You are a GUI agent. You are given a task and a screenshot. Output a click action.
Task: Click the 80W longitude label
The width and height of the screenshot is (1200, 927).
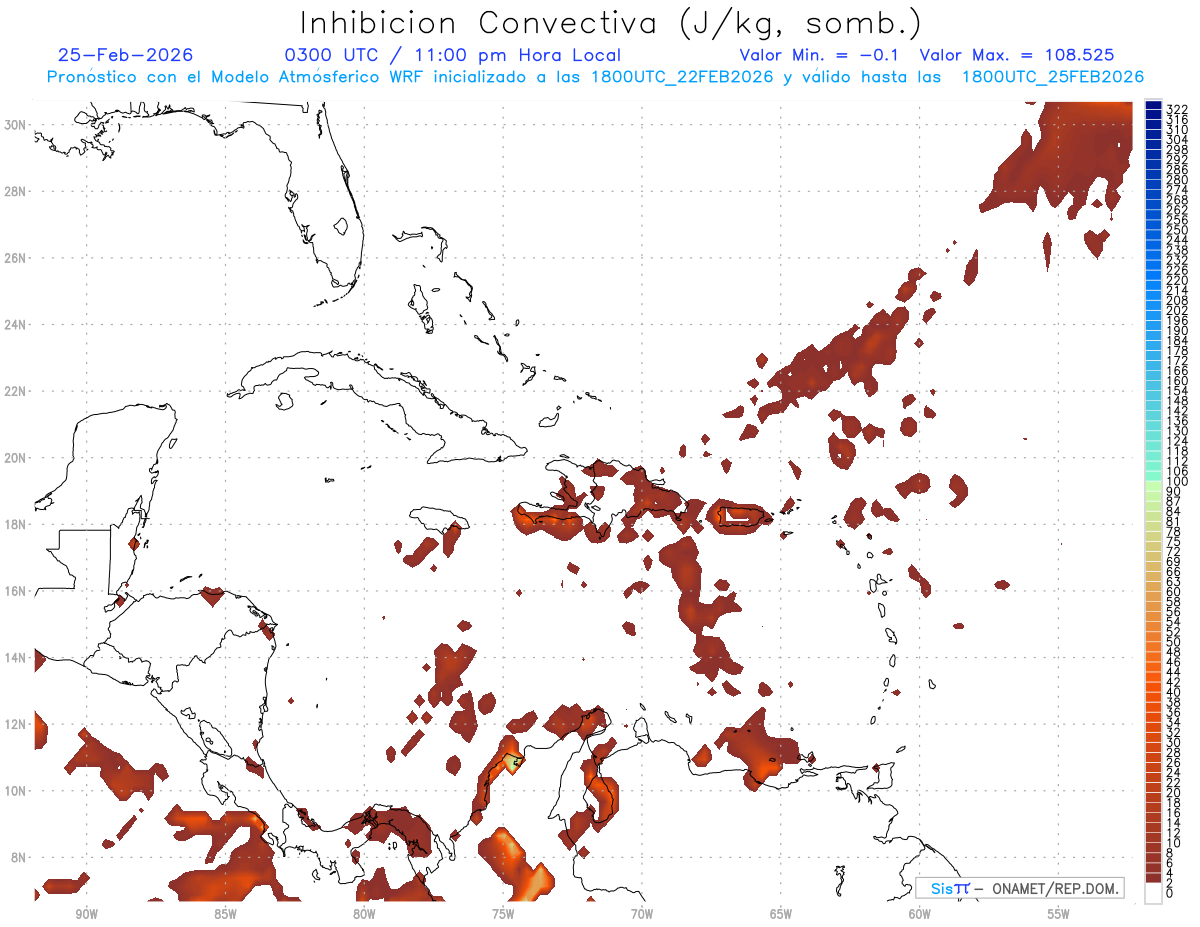(x=364, y=914)
